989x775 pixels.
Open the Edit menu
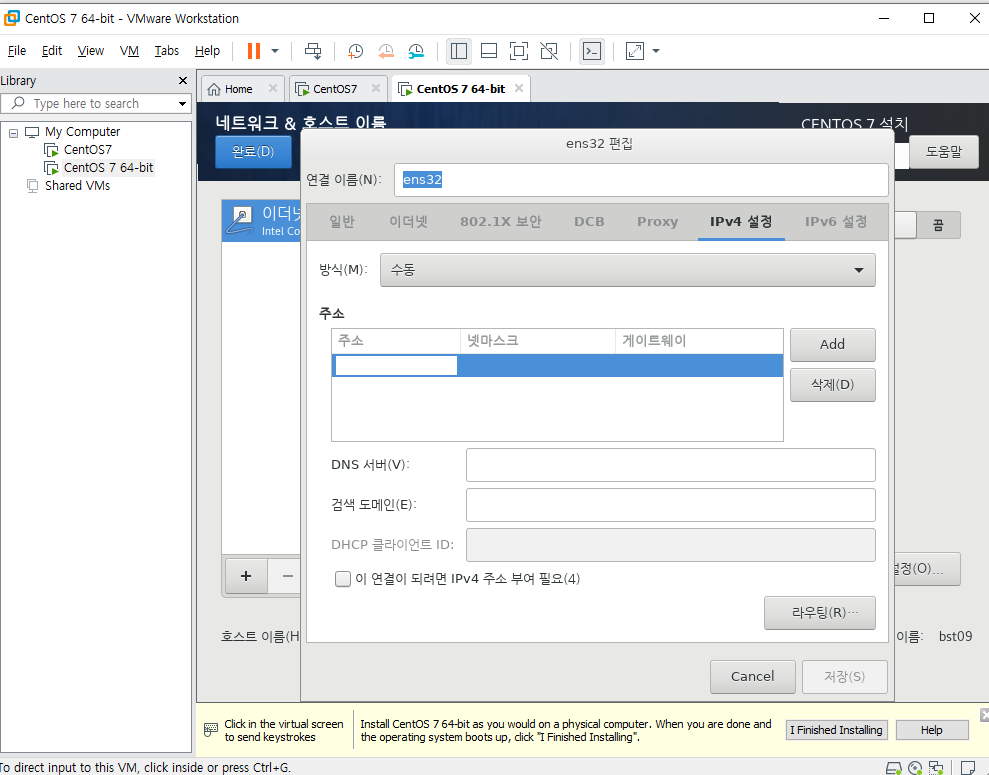point(52,50)
